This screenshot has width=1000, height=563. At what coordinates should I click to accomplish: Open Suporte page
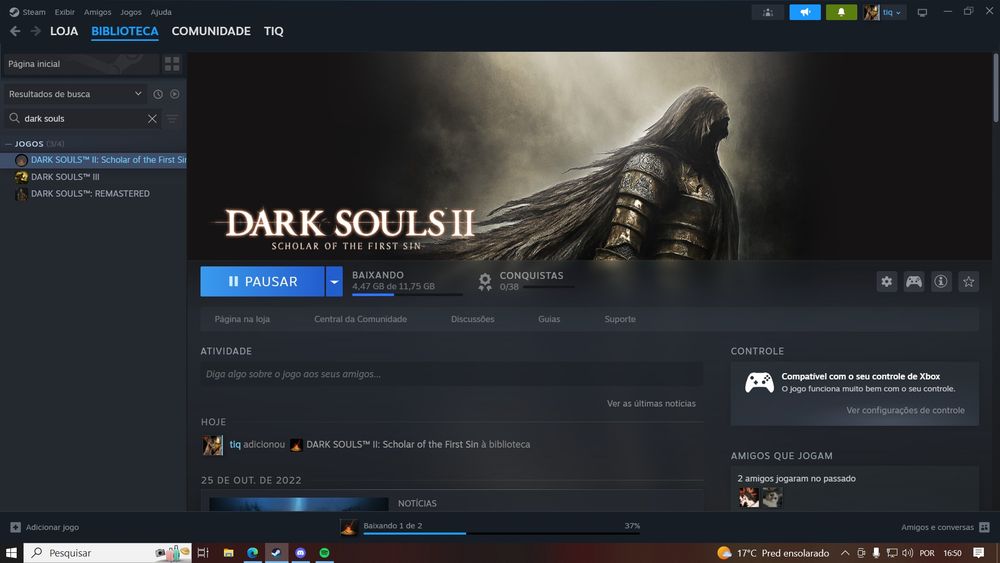(x=620, y=319)
